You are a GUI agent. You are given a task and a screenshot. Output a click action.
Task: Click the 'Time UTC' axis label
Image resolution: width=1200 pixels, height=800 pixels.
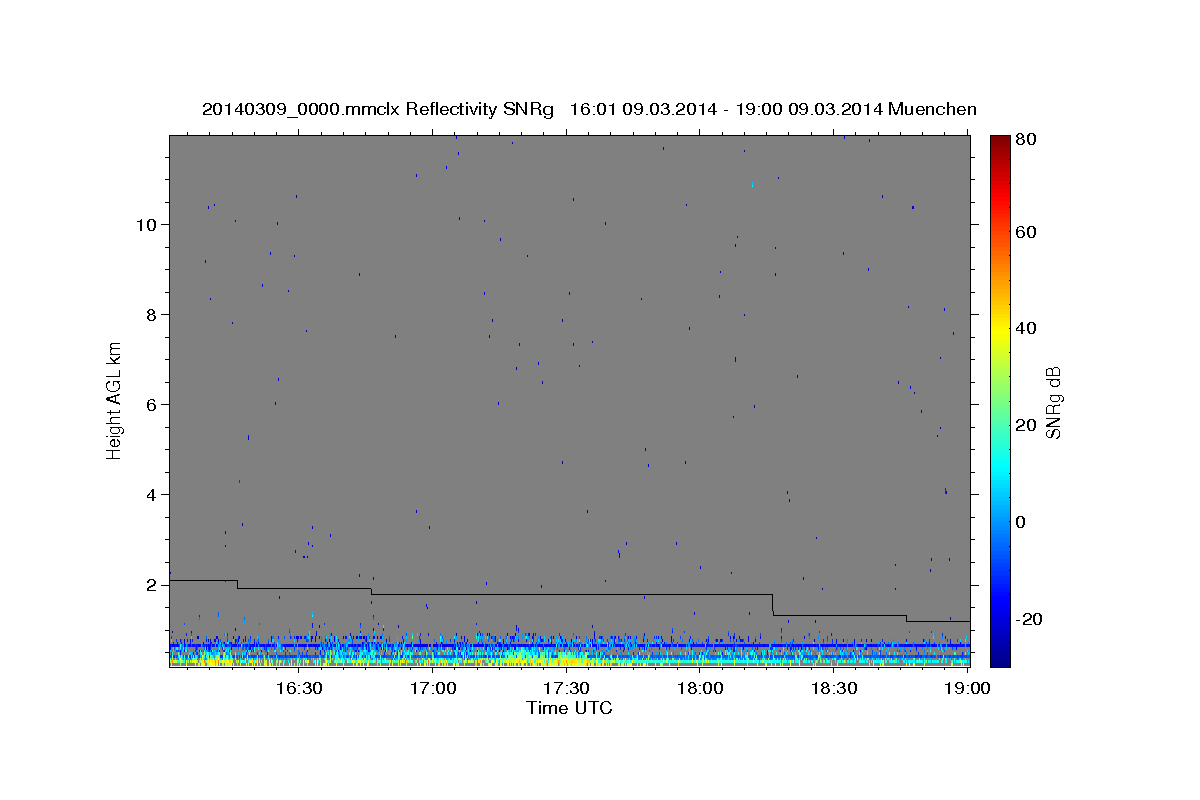click(x=569, y=708)
